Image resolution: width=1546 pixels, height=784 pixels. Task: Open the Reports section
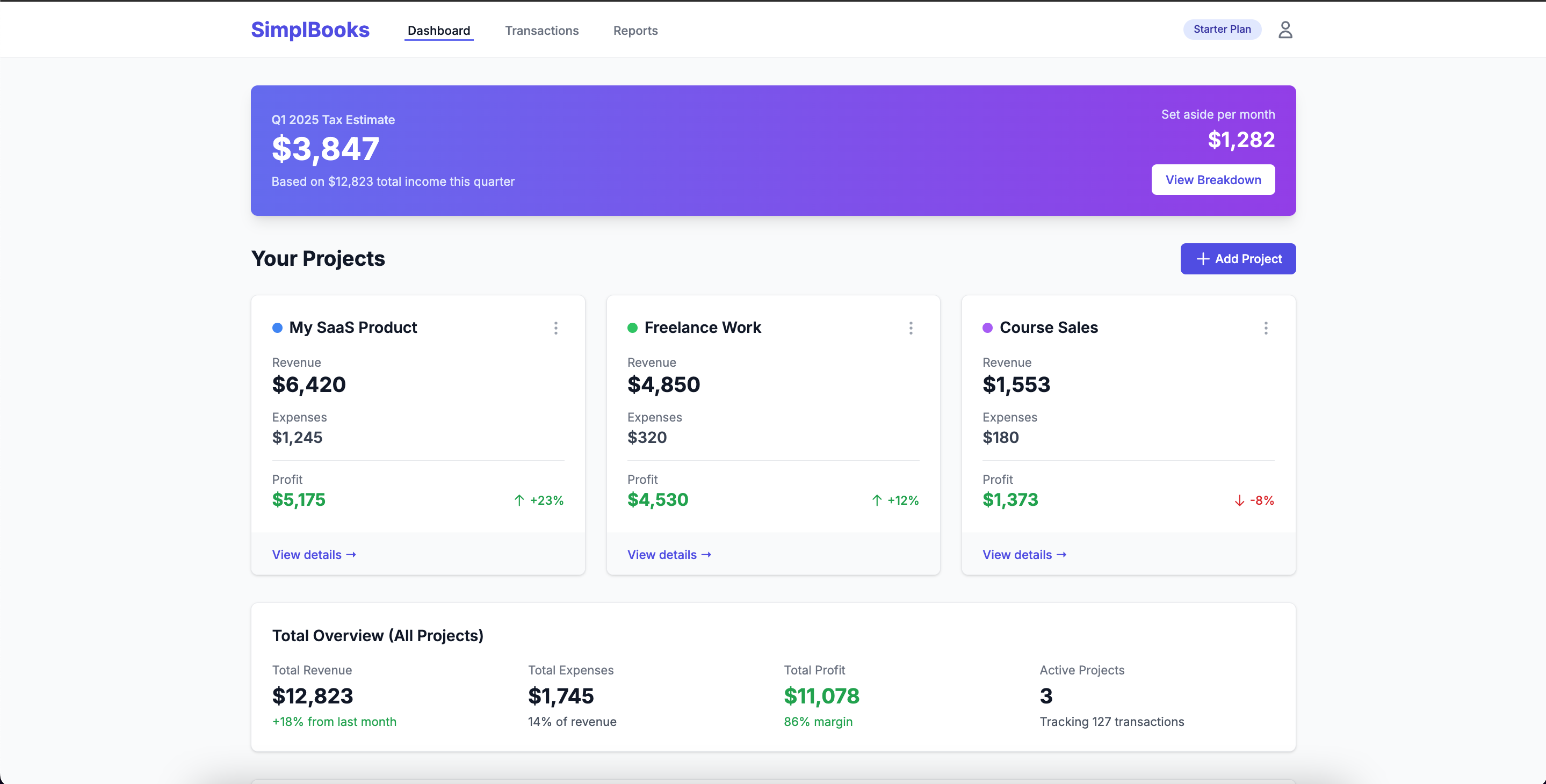635,30
